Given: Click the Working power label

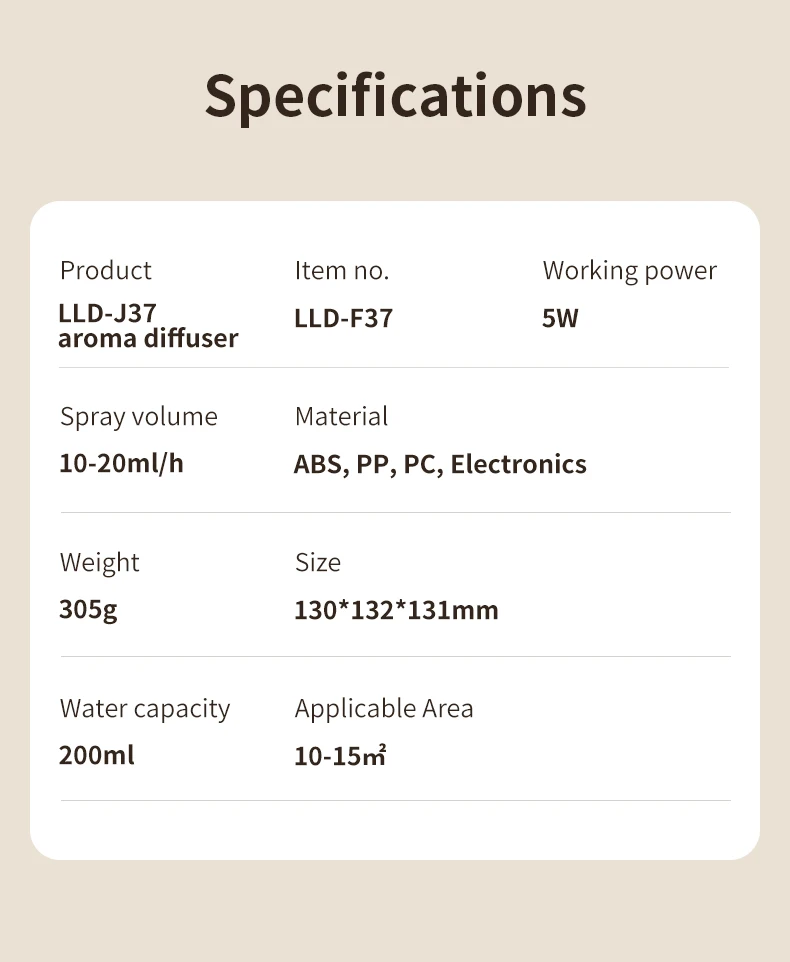Looking at the screenshot, I should point(630,270).
